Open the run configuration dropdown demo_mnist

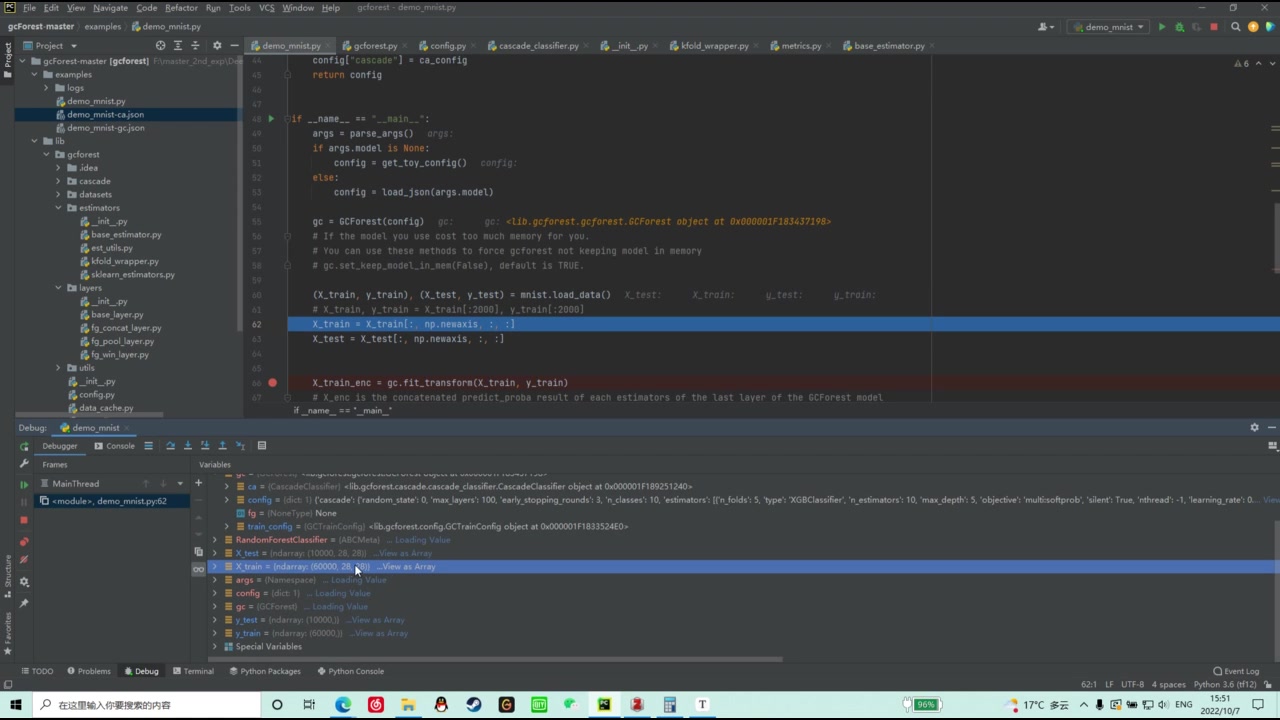point(1108,27)
